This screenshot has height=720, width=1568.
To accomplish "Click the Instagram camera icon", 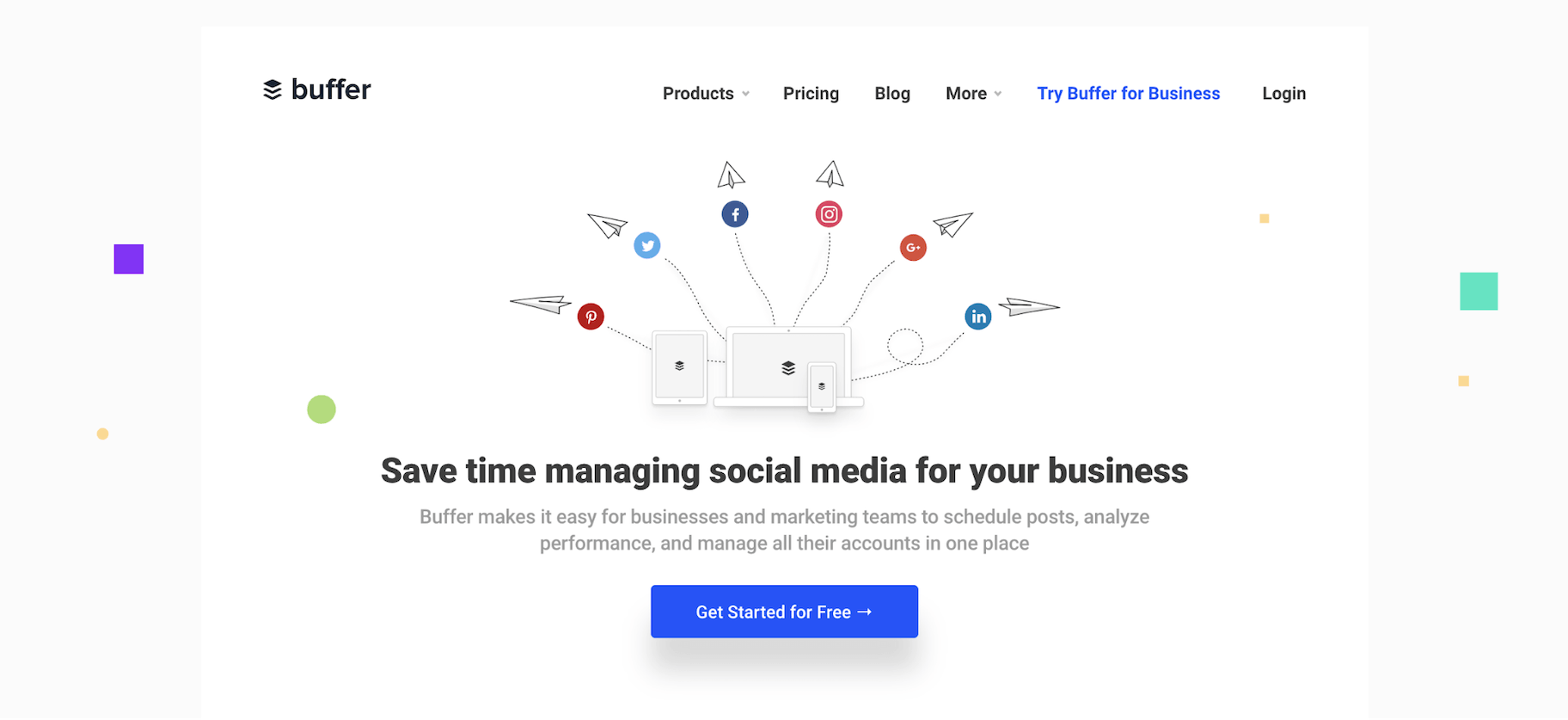I will (829, 214).
